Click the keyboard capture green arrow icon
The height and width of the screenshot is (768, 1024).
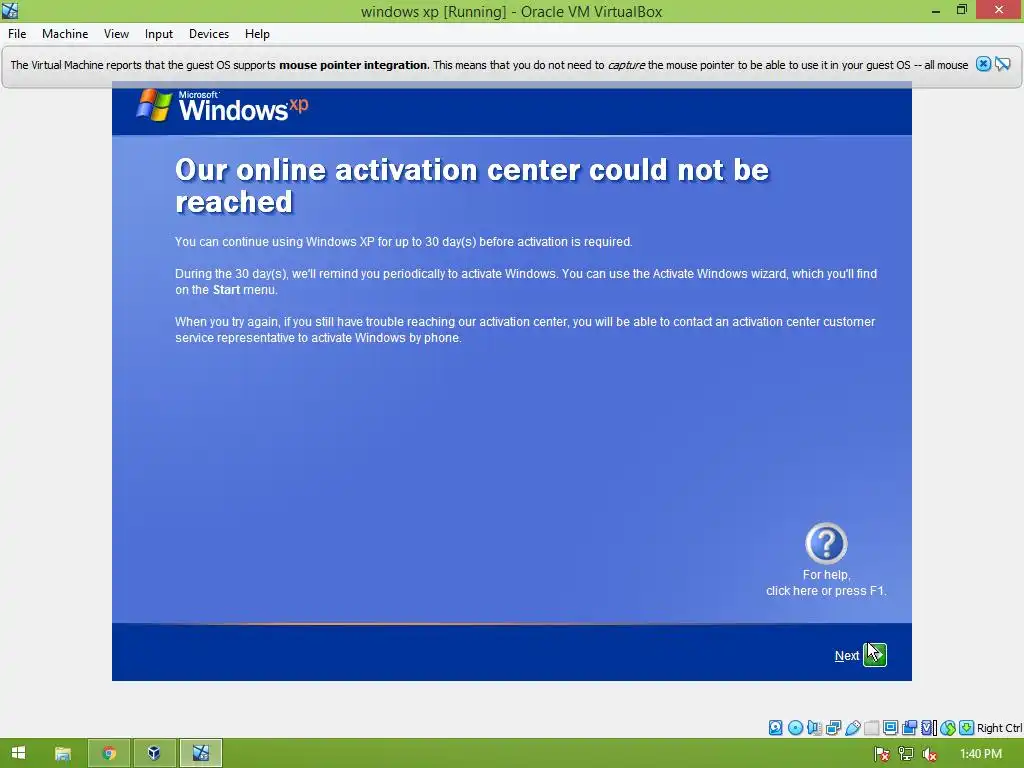point(967,728)
